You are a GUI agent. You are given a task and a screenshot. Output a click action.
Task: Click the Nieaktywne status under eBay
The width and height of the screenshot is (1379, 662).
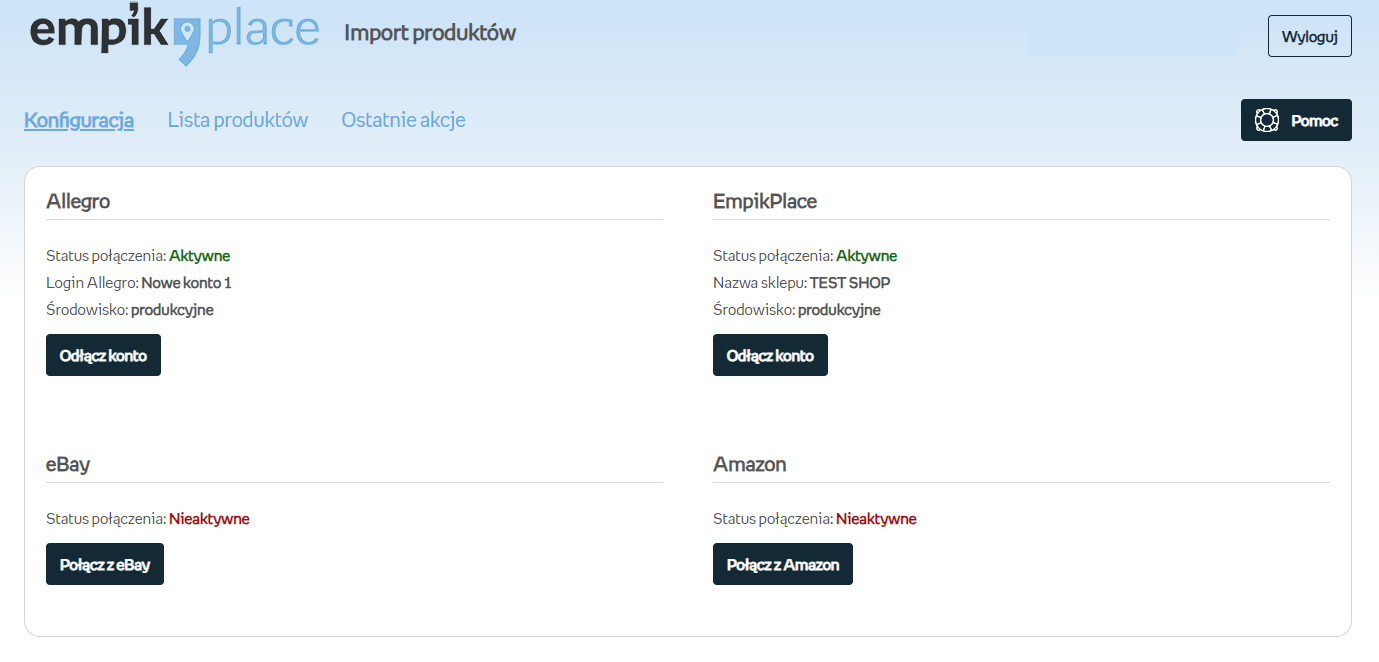[x=209, y=519]
